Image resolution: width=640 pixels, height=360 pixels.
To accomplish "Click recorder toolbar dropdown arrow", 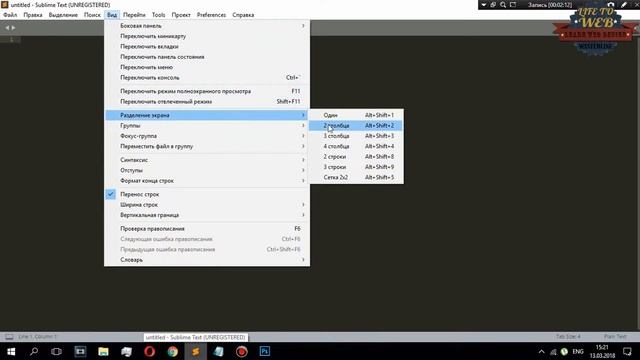I will pos(484,5).
